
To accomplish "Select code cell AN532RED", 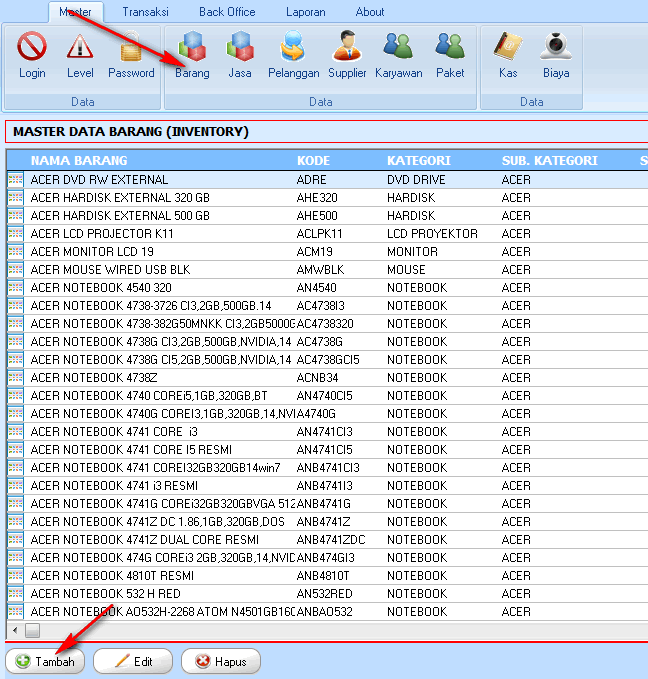I will pos(324,593).
